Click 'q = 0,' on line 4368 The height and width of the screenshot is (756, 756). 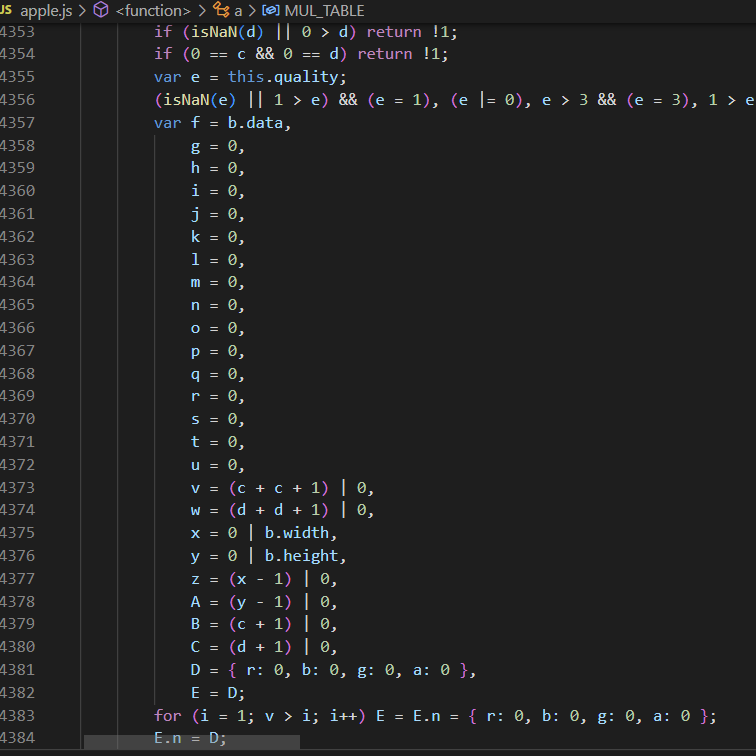point(218,374)
